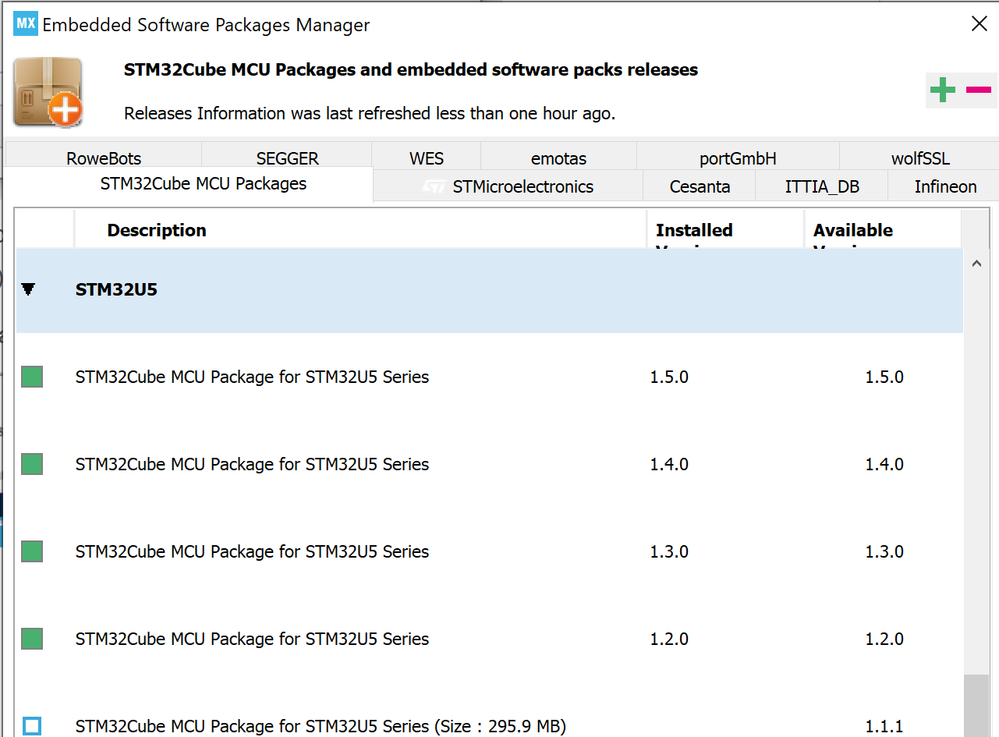The image size is (999, 737).
Task: Open the SEGGER tab
Action: tap(287, 158)
